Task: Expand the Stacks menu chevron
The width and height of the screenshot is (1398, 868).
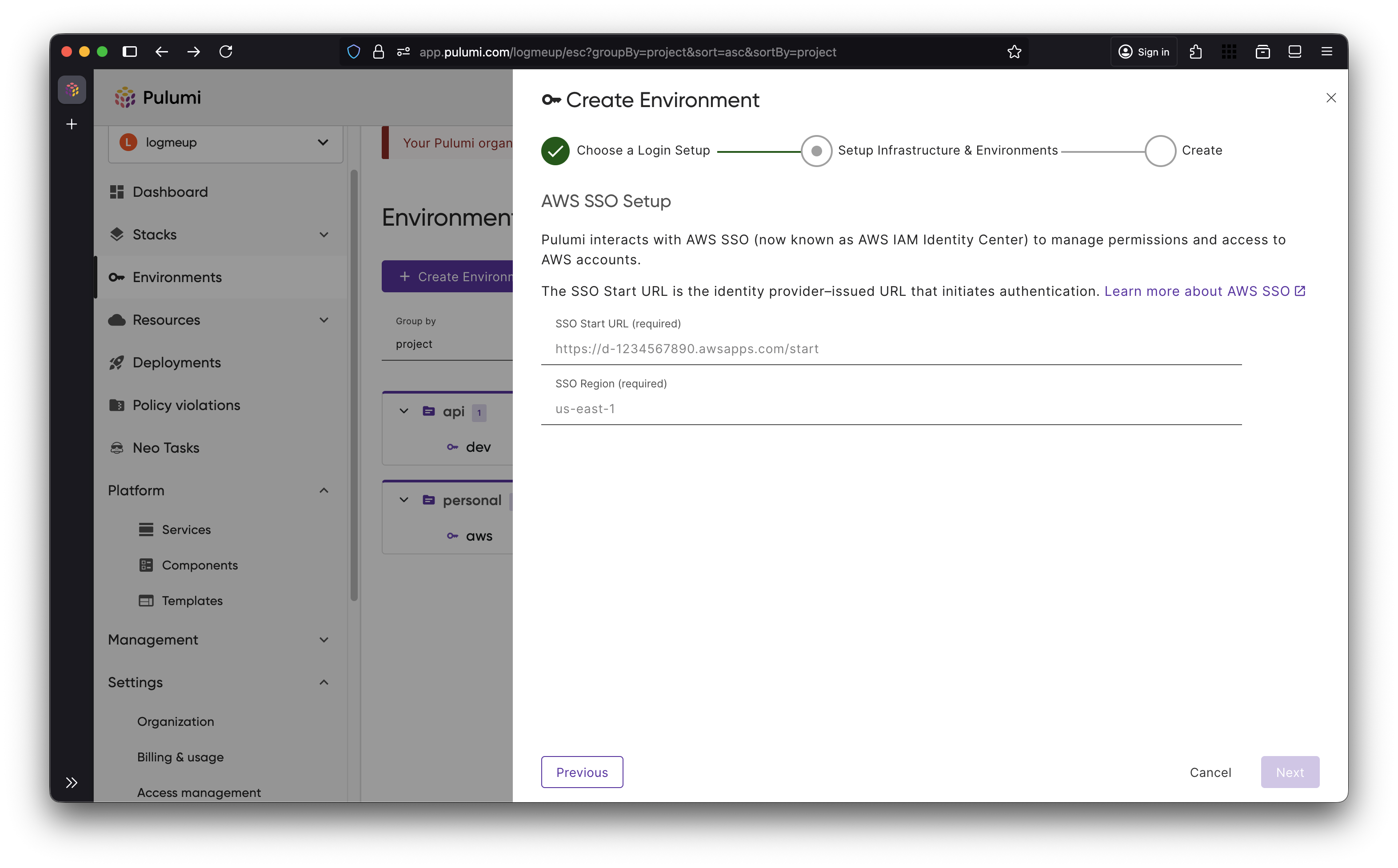Action: [324, 235]
